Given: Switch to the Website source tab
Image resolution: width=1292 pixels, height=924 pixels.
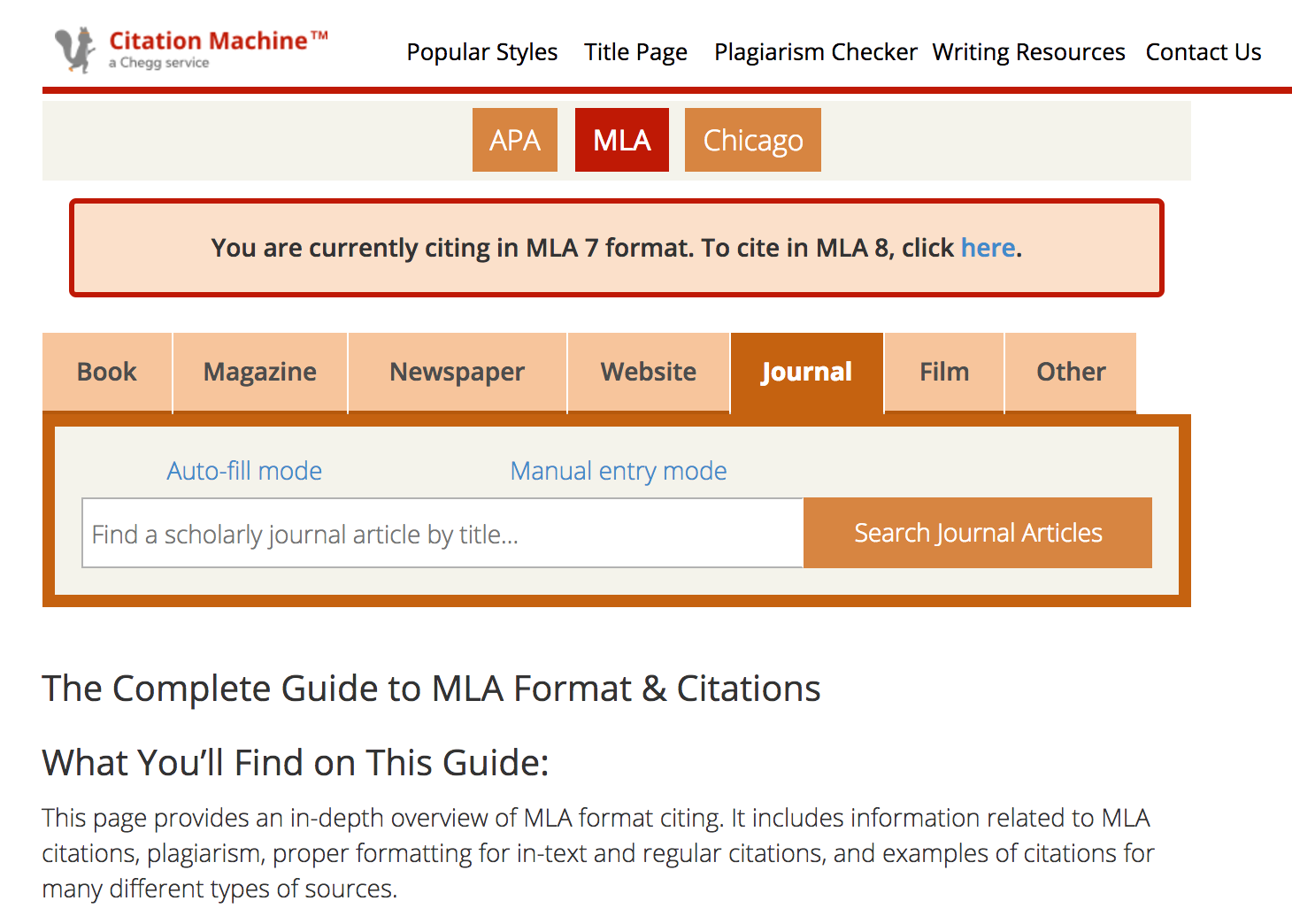Looking at the screenshot, I should click(x=649, y=372).
